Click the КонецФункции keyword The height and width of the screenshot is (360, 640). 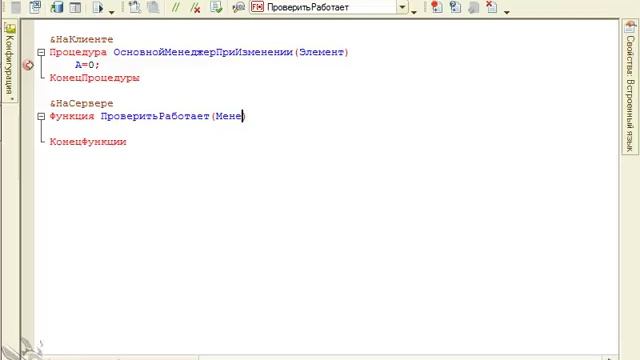tap(88, 142)
